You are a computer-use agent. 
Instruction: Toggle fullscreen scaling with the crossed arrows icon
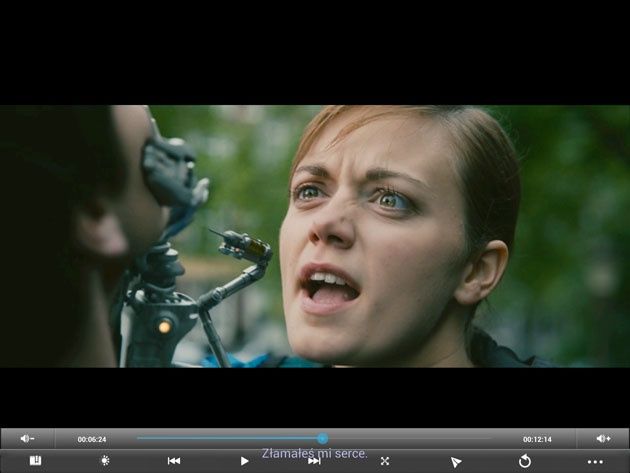pyautogui.click(x=385, y=461)
